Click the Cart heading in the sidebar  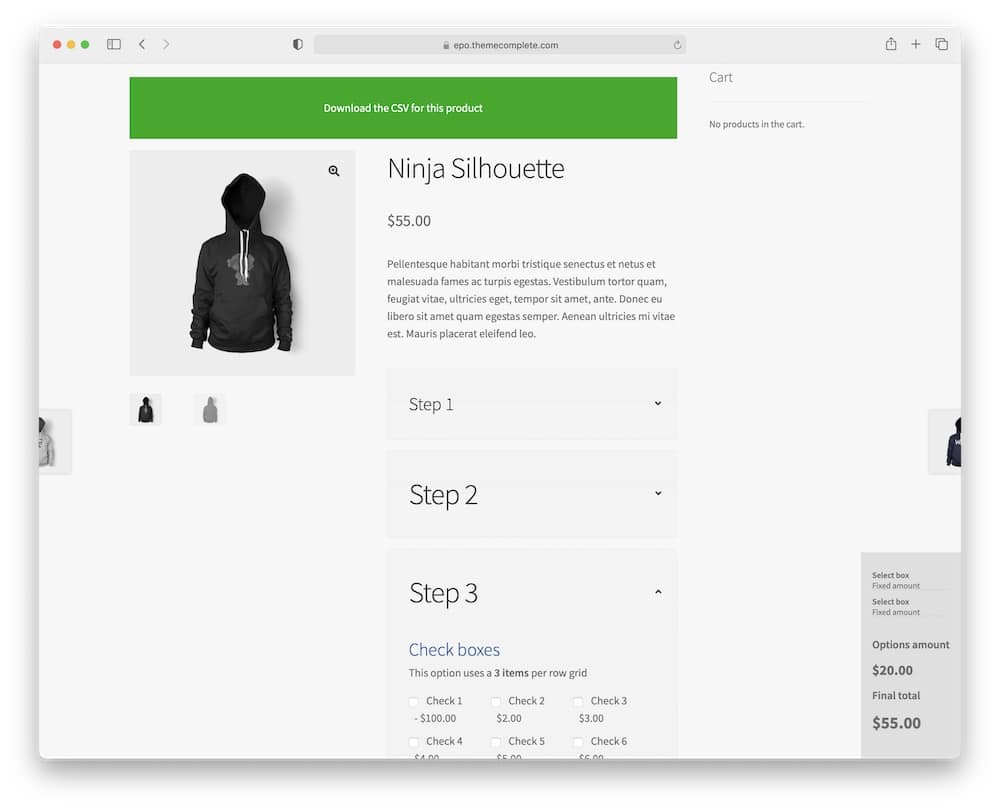721,77
